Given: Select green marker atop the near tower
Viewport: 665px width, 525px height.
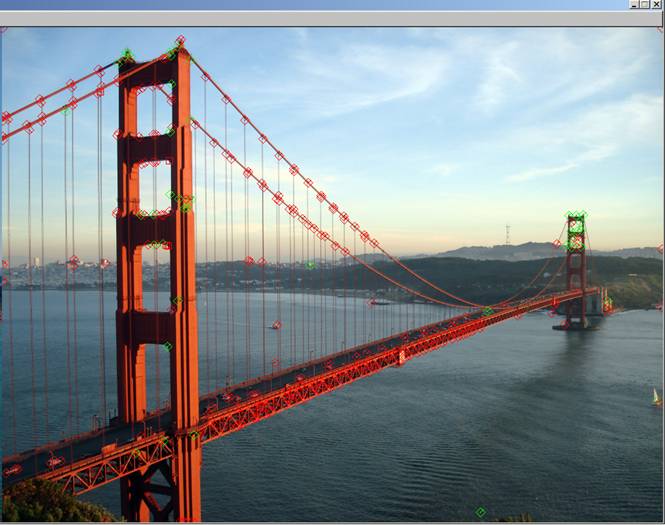Looking at the screenshot, I should tap(127, 54).
